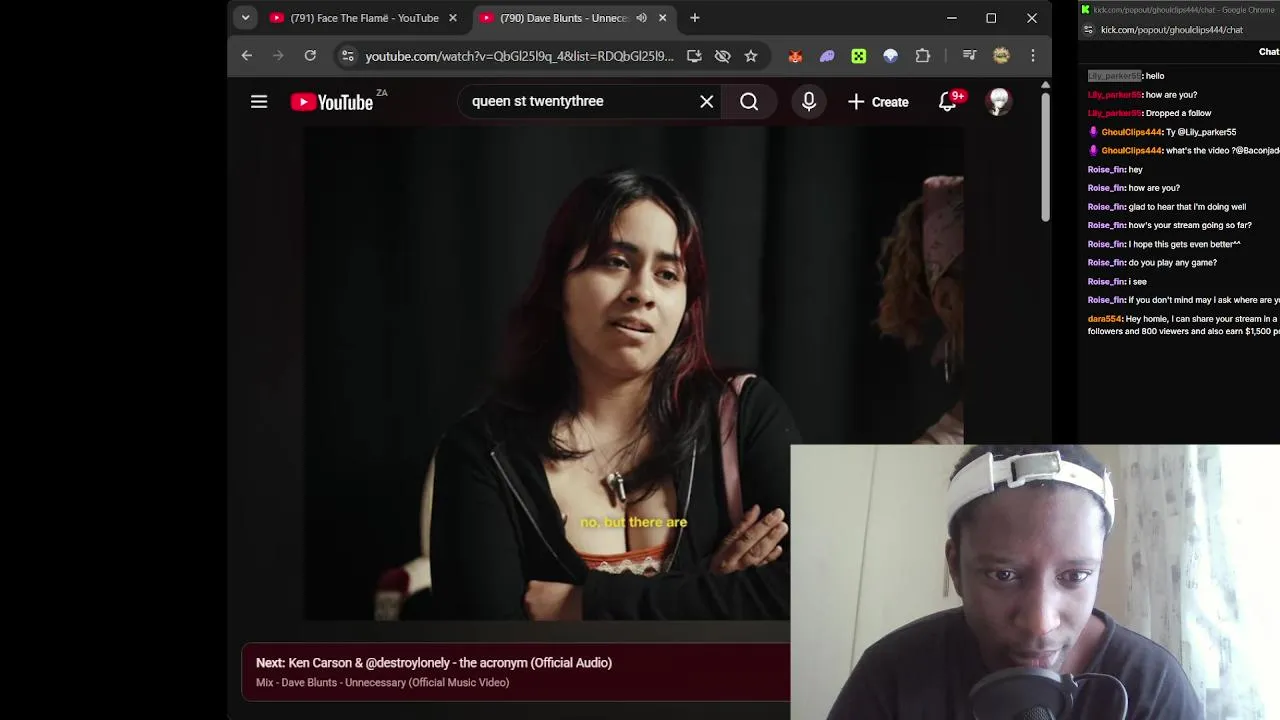Mute the Dave Blunts tab audio
The image size is (1280, 720).
641,18
